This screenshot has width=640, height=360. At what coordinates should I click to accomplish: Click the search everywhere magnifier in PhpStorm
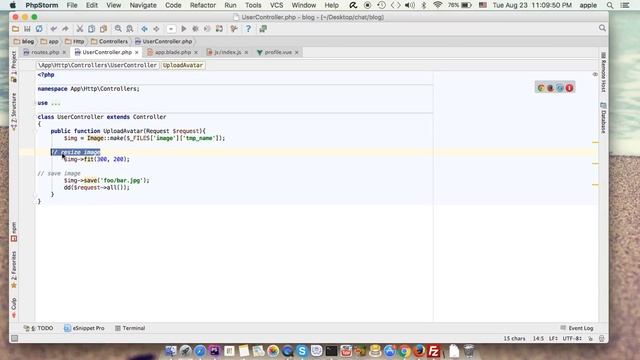(602, 28)
